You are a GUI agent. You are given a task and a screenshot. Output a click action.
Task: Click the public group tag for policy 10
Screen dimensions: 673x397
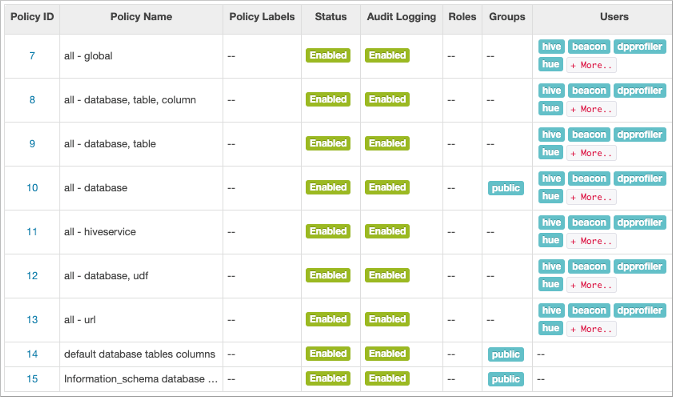506,188
